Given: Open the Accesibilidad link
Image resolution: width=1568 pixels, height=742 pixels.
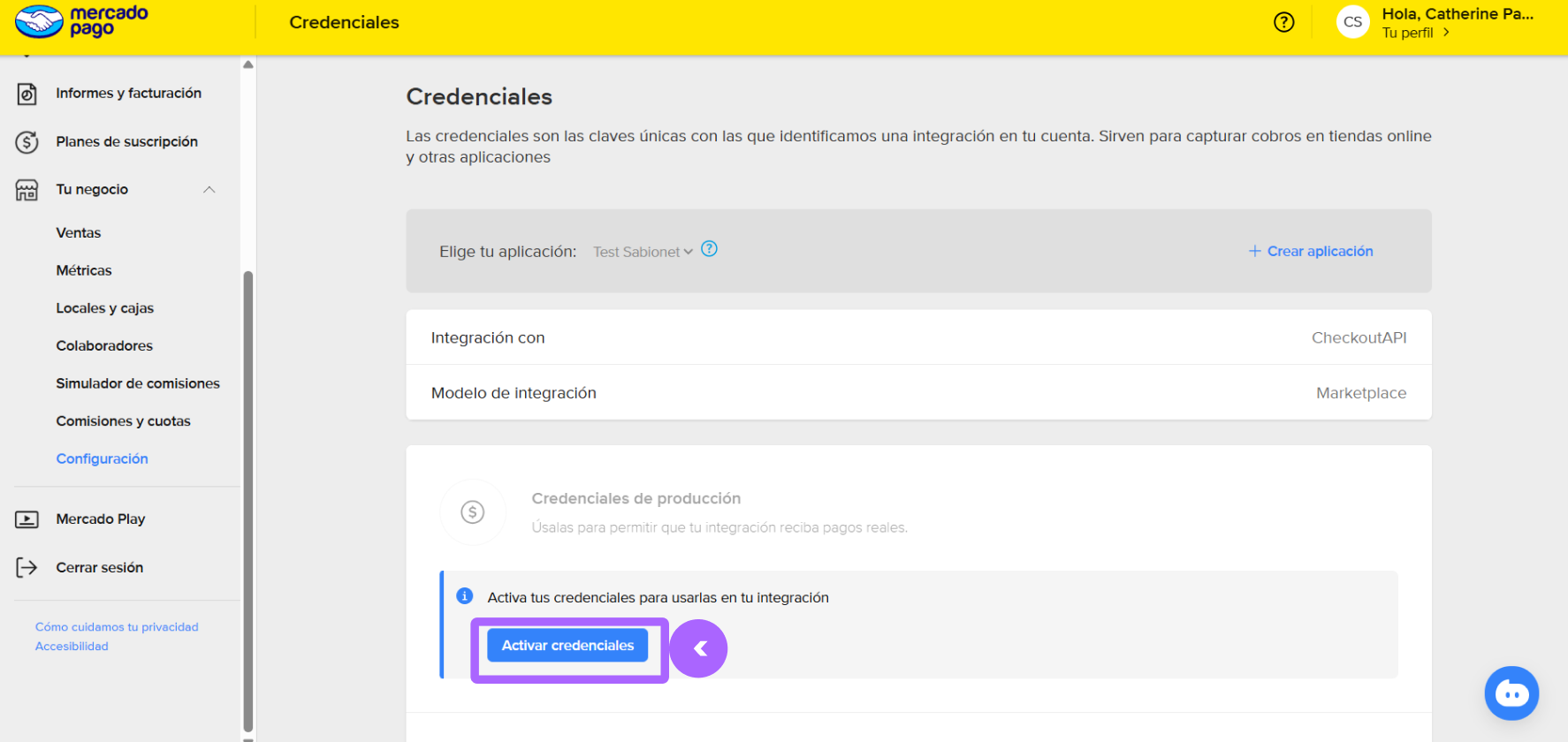Looking at the screenshot, I should [72, 647].
